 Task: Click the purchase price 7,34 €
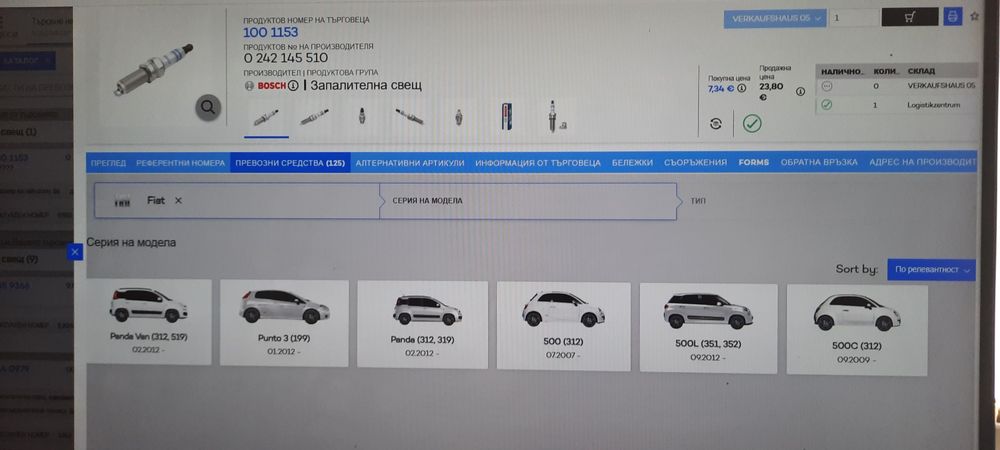721,89
